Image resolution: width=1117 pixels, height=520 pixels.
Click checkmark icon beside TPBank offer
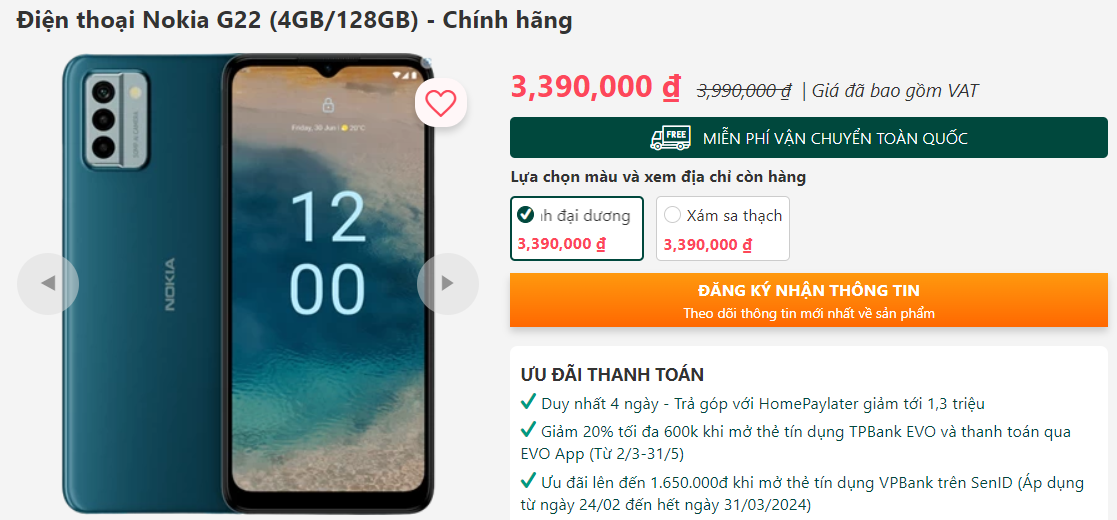(529, 430)
